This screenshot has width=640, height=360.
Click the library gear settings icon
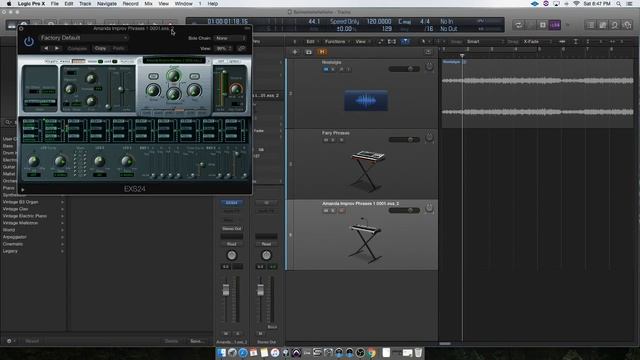click(10, 341)
